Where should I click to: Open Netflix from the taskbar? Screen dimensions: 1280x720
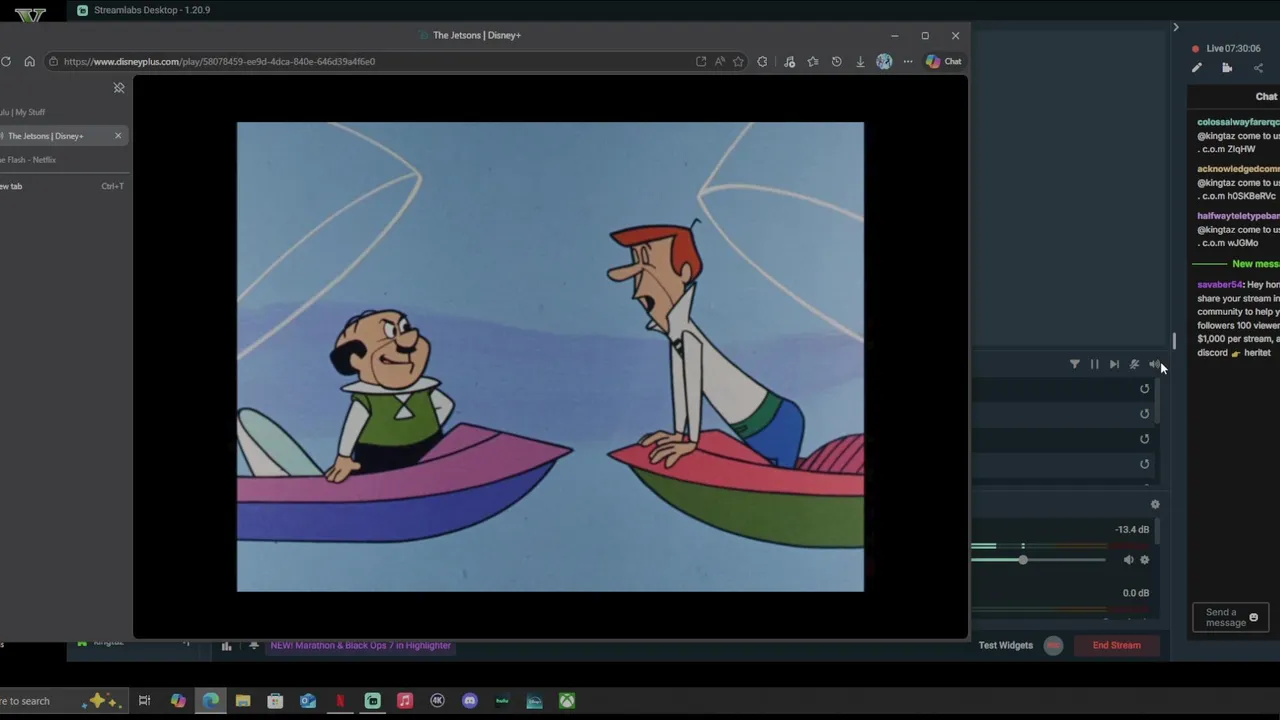click(340, 701)
